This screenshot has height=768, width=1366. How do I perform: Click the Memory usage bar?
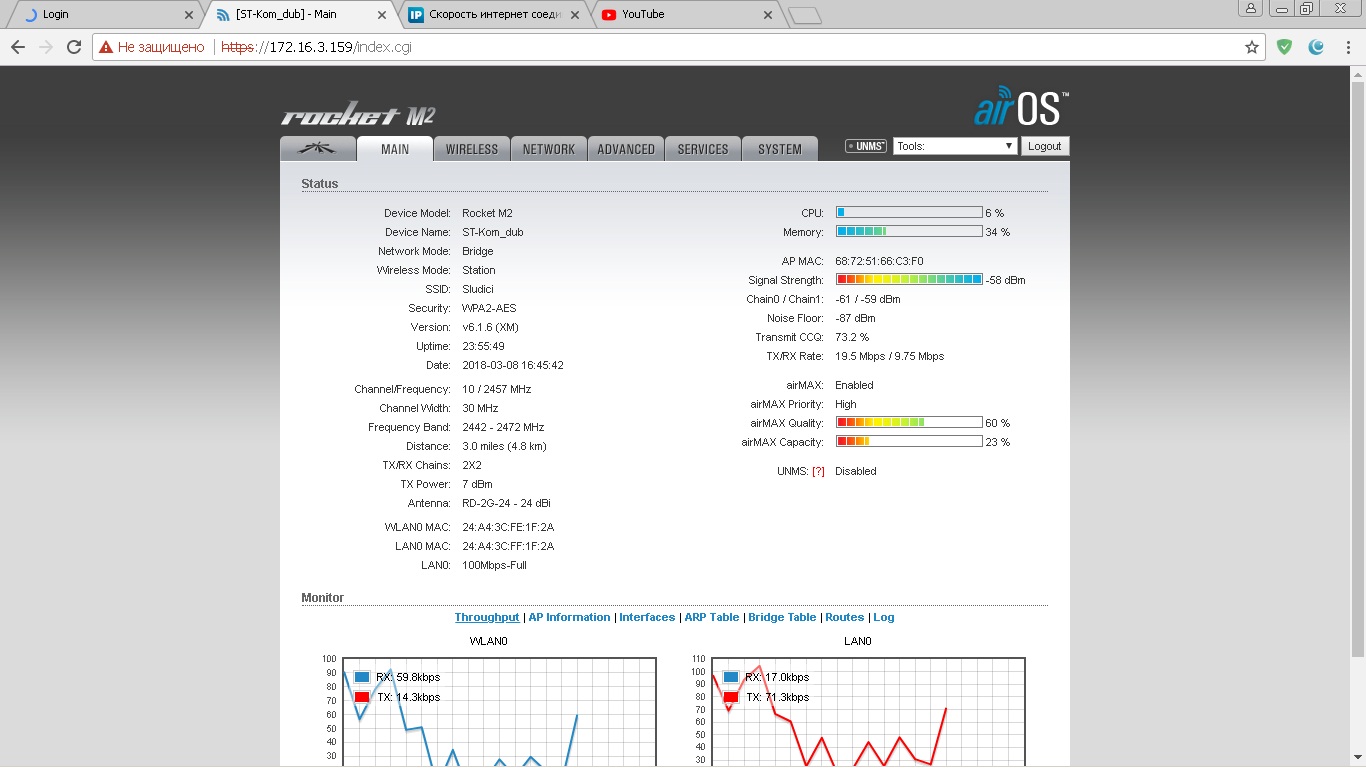(909, 232)
